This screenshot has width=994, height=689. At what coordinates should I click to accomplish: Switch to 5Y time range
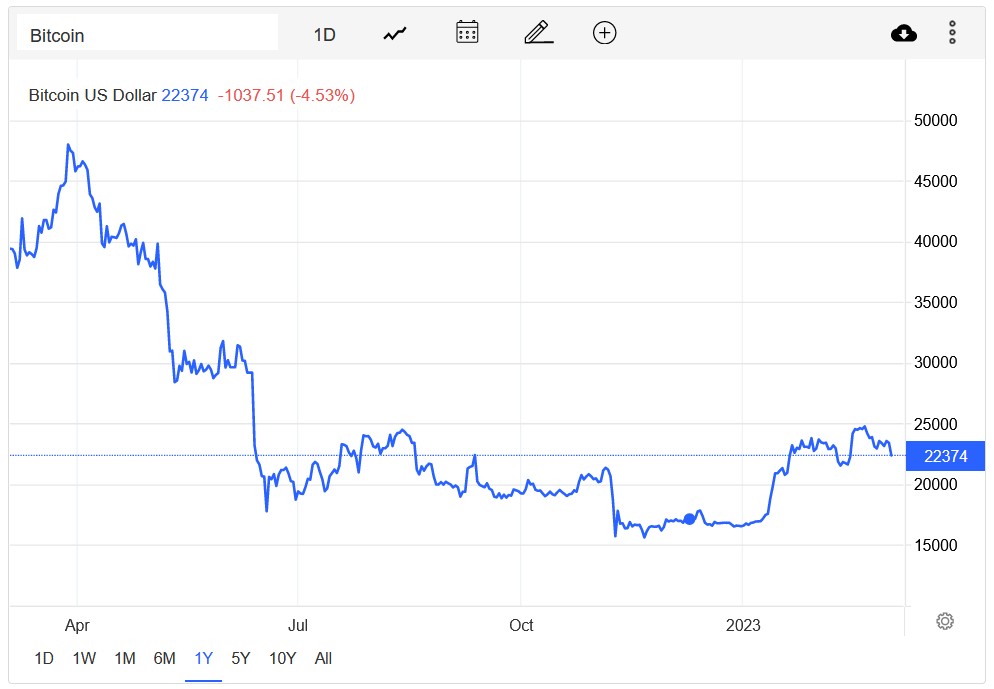(x=240, y=659)
